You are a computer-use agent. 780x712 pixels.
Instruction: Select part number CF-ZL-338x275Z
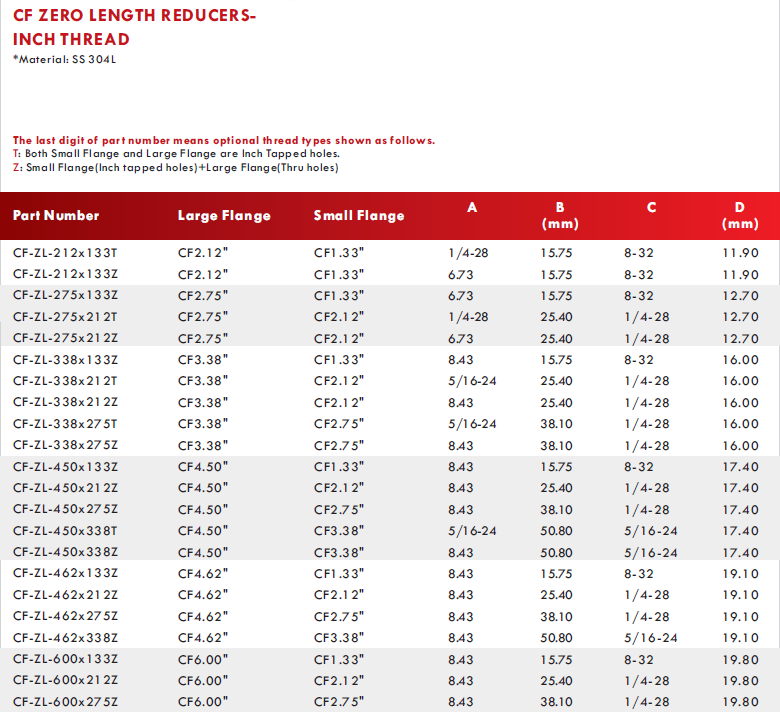pos(65,445)
